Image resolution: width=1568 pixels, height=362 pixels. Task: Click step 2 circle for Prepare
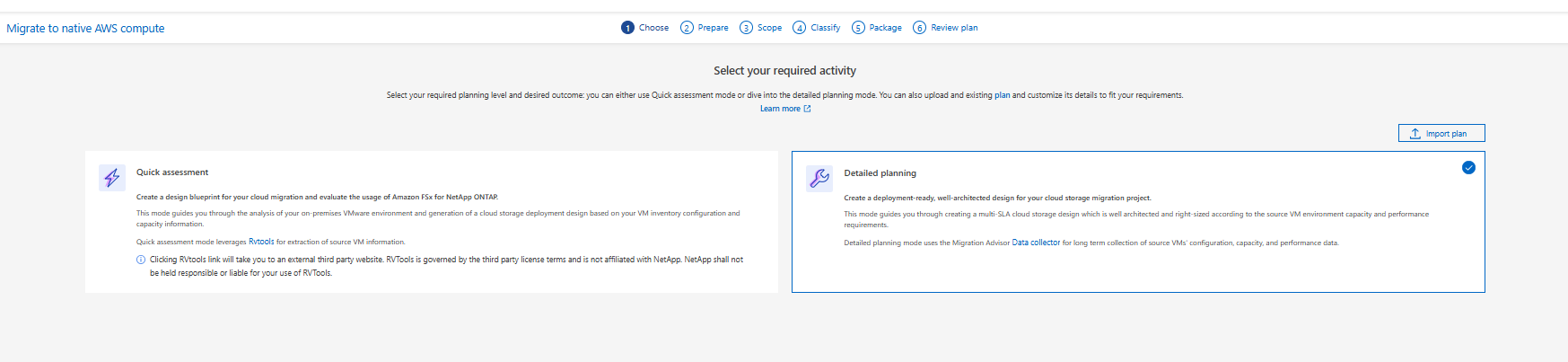(687, 28)
